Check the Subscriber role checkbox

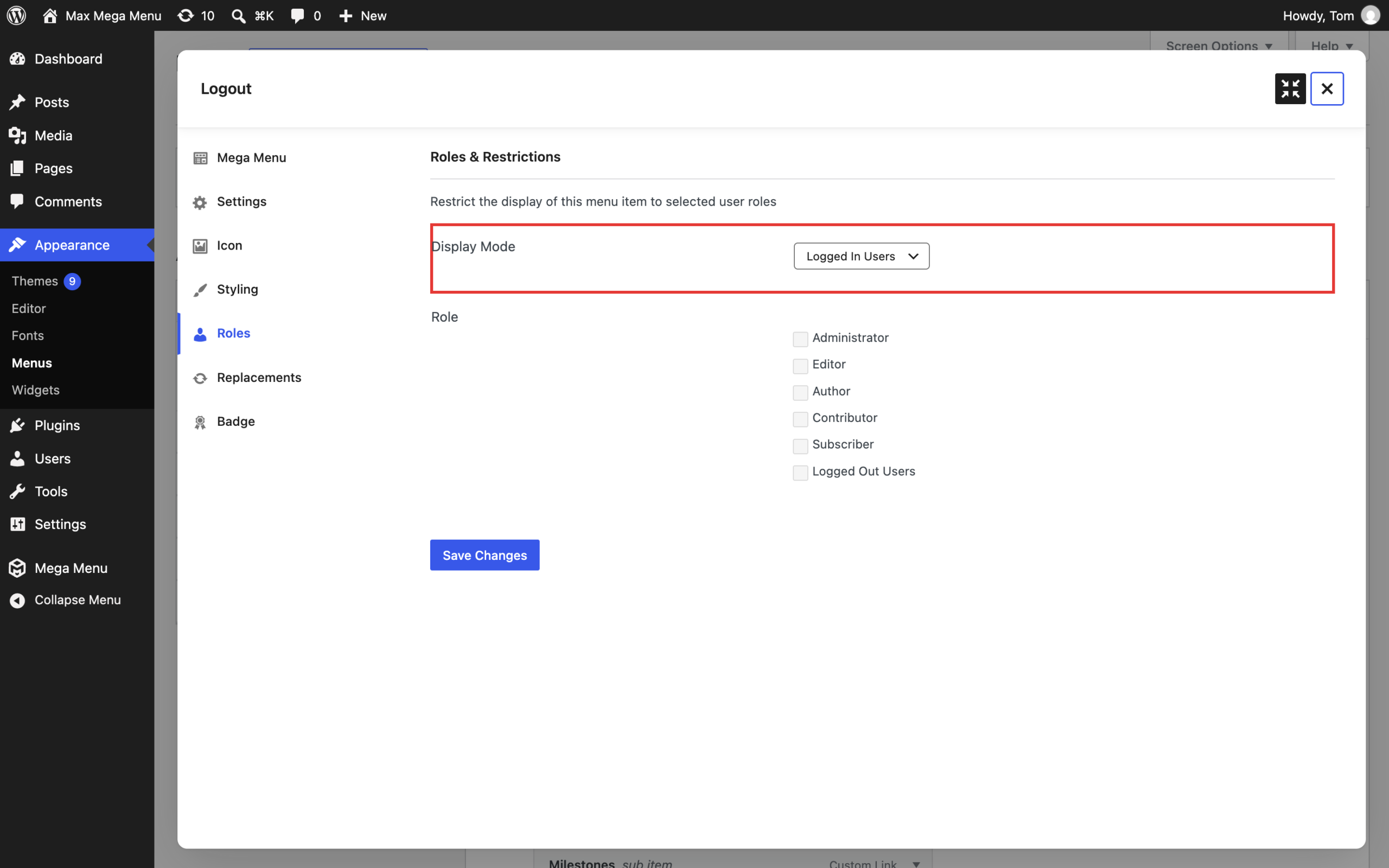pos(800,445)
